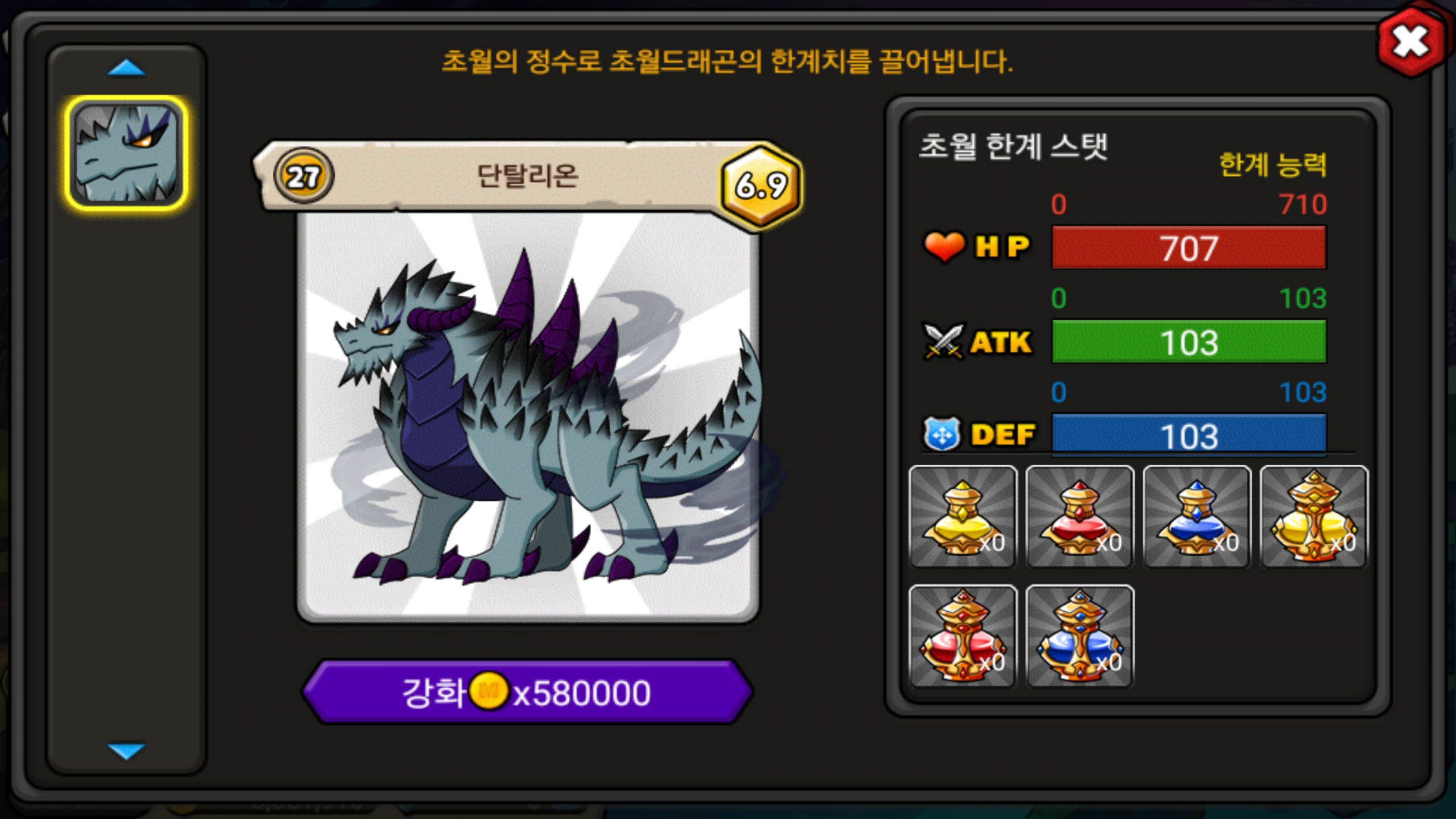Click the HP heart icon
Viewport: 1456px width, 819px height.
(x=944, y=247)
